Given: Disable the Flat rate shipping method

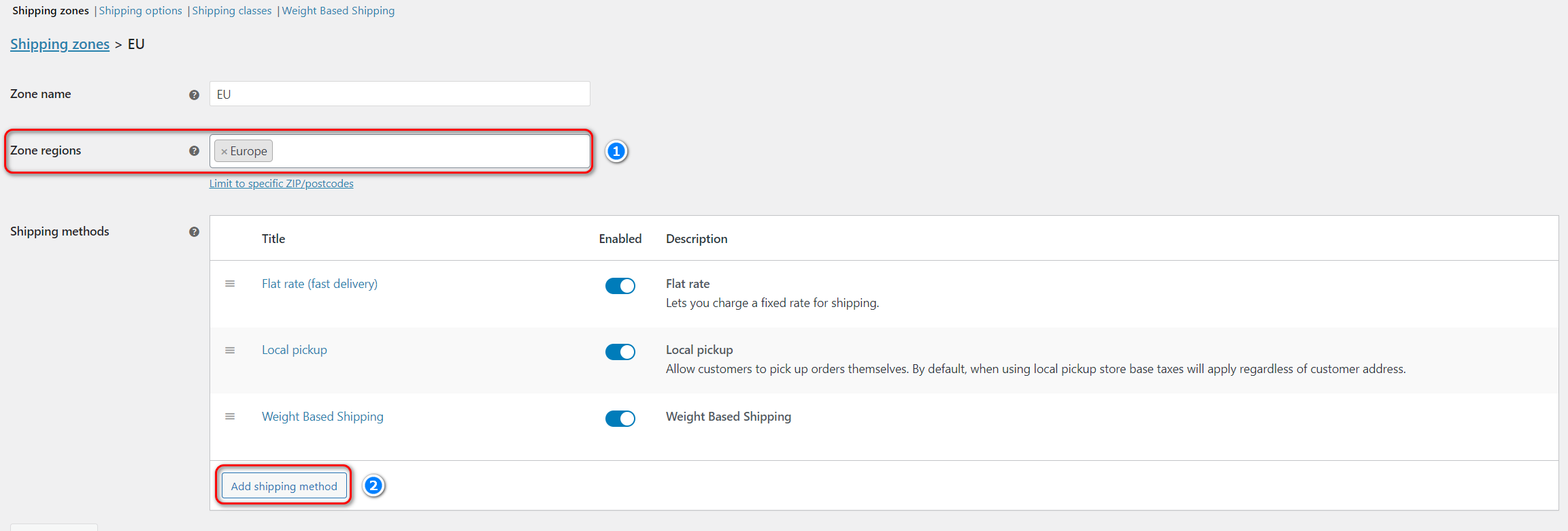Looking at the screenshot, I should [620, 286].
